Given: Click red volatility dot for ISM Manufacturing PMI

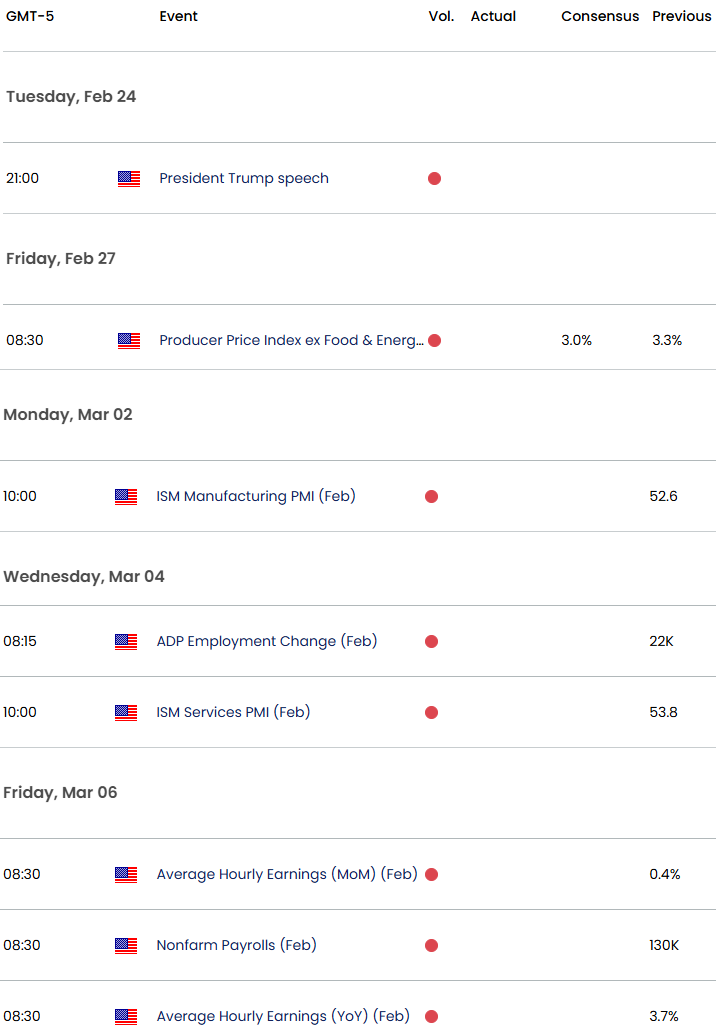Looking at the screenshot, I should [431, 497].
